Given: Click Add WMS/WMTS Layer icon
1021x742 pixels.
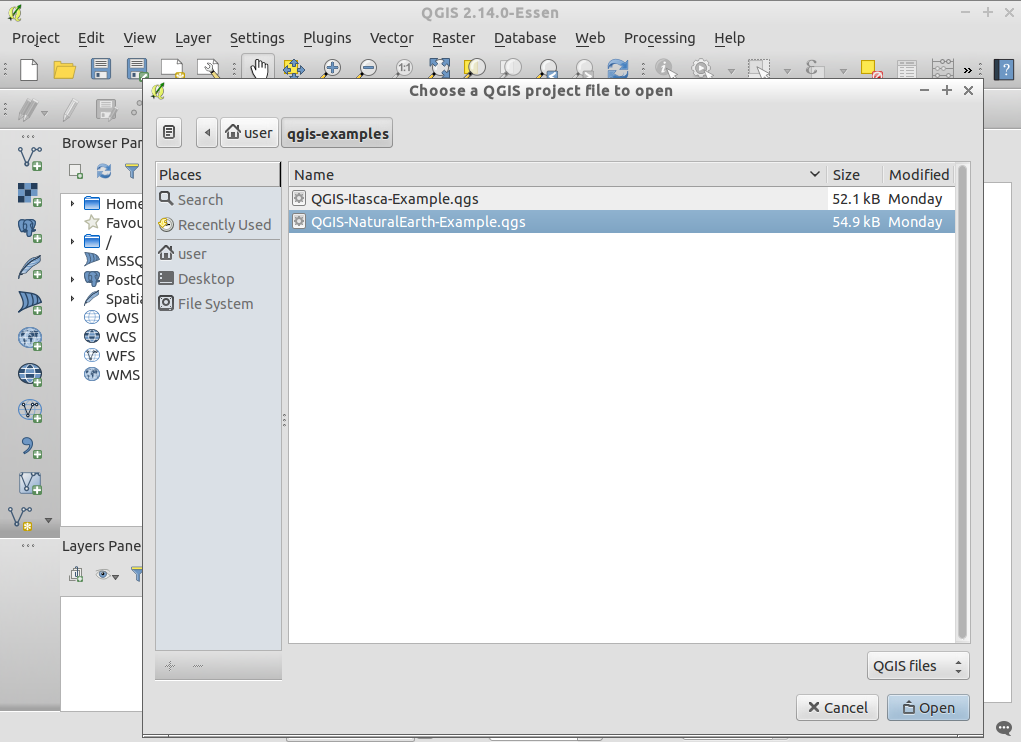Looking at the screenshot, I should (x=30, y=338).
